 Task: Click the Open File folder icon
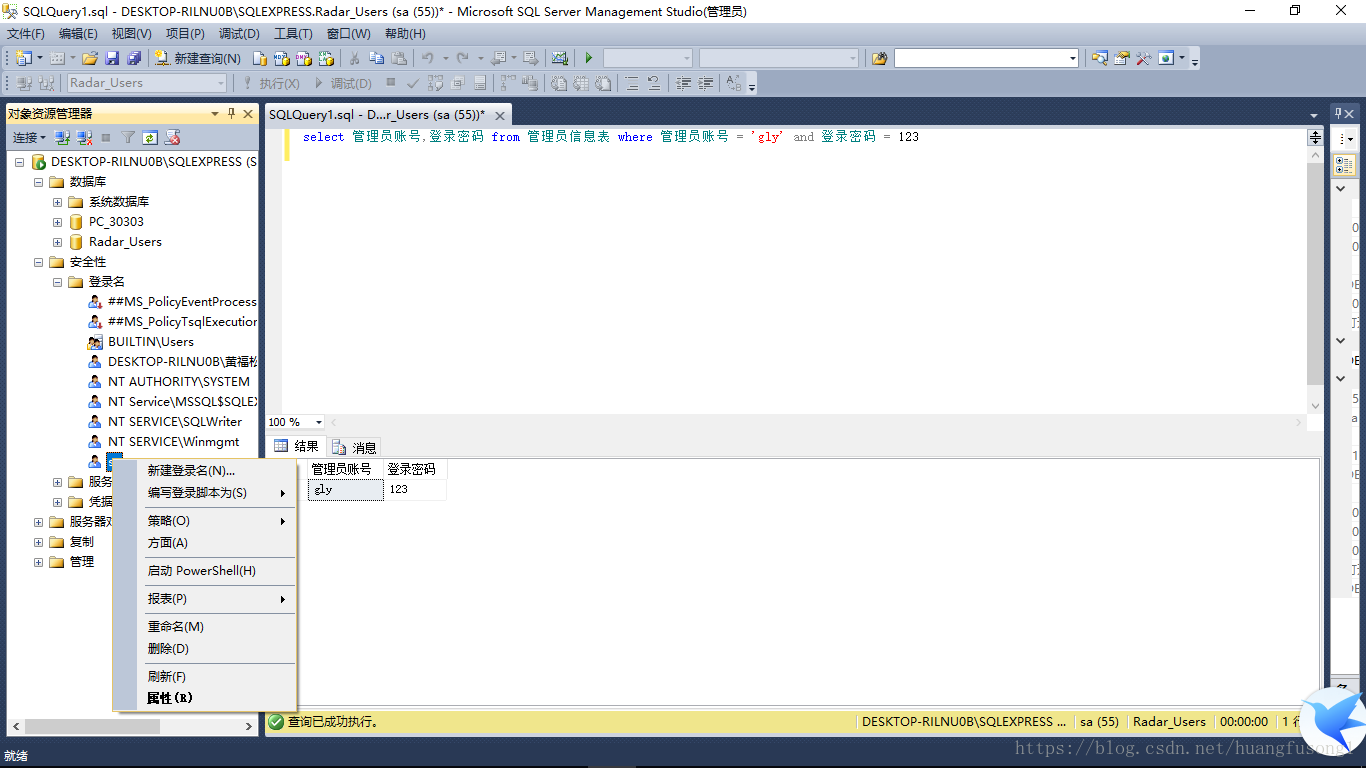(x=90, y=58)
